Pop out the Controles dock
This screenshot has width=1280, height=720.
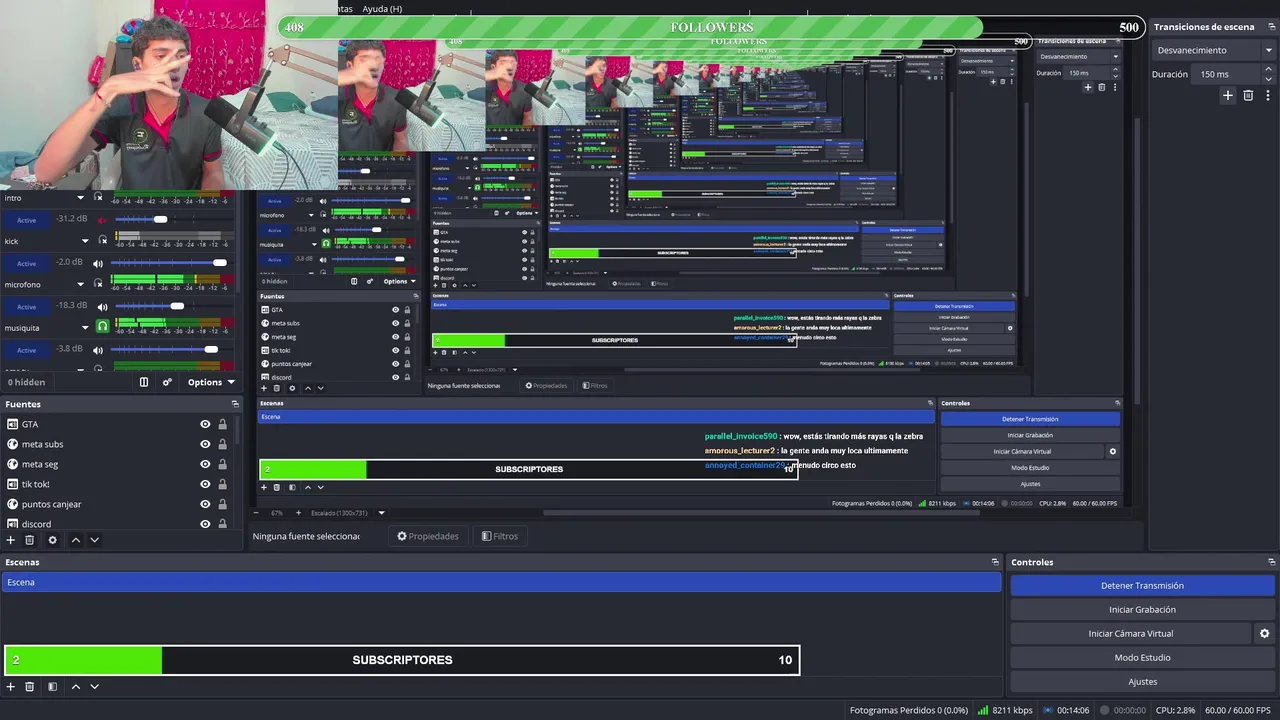(x=1271, y=562)
